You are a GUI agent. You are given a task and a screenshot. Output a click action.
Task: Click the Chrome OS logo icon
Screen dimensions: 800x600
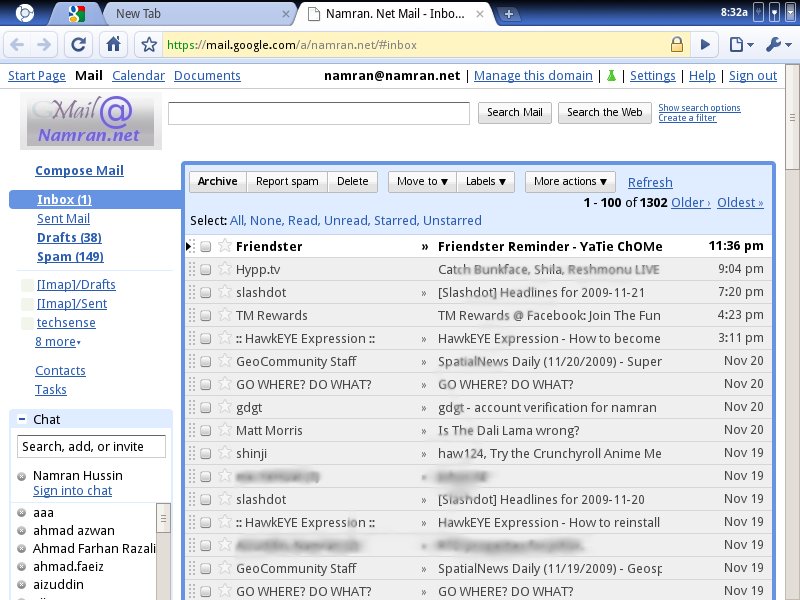coord(25,13)
